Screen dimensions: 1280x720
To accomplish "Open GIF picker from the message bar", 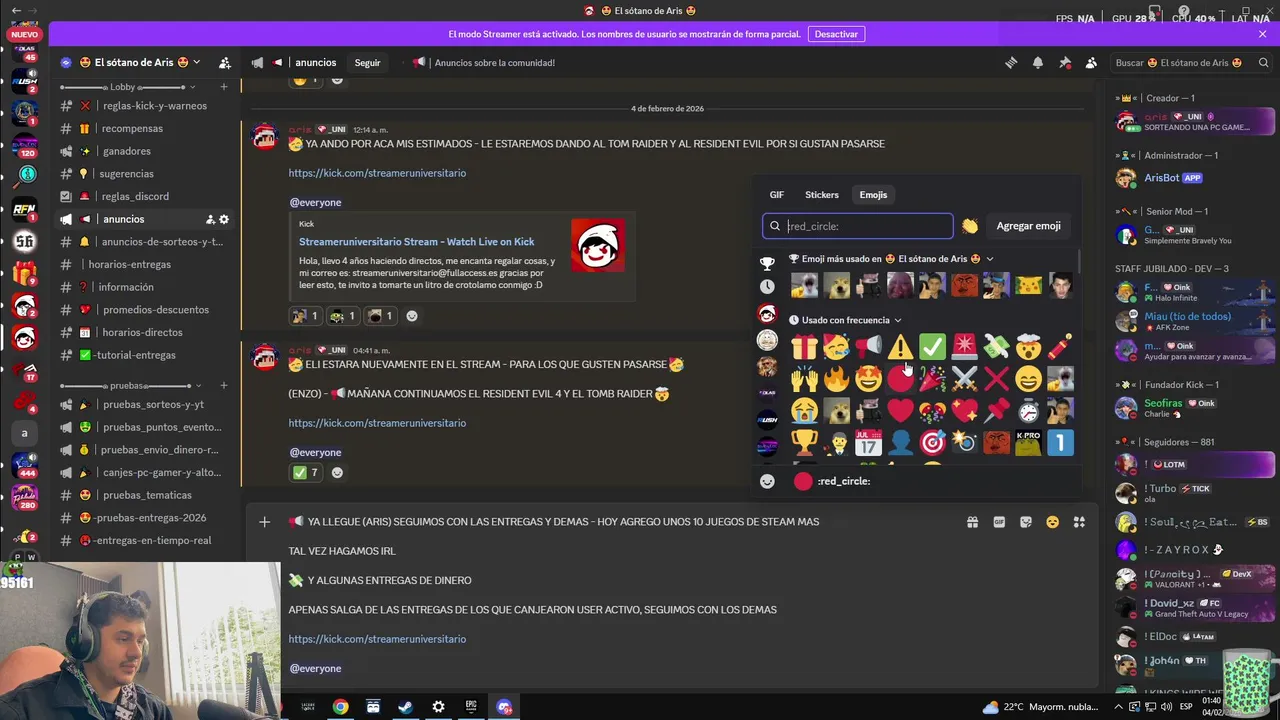I will (x=999, y=522).
